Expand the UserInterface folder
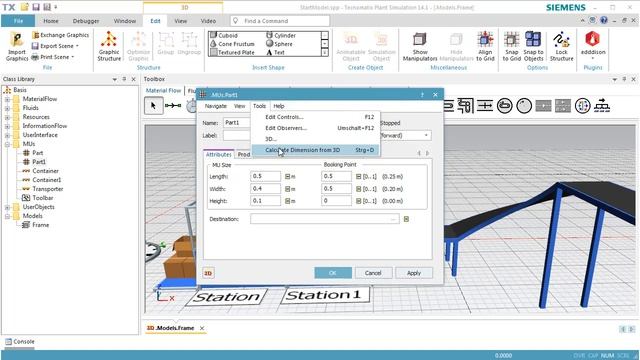 pos(7,135)
